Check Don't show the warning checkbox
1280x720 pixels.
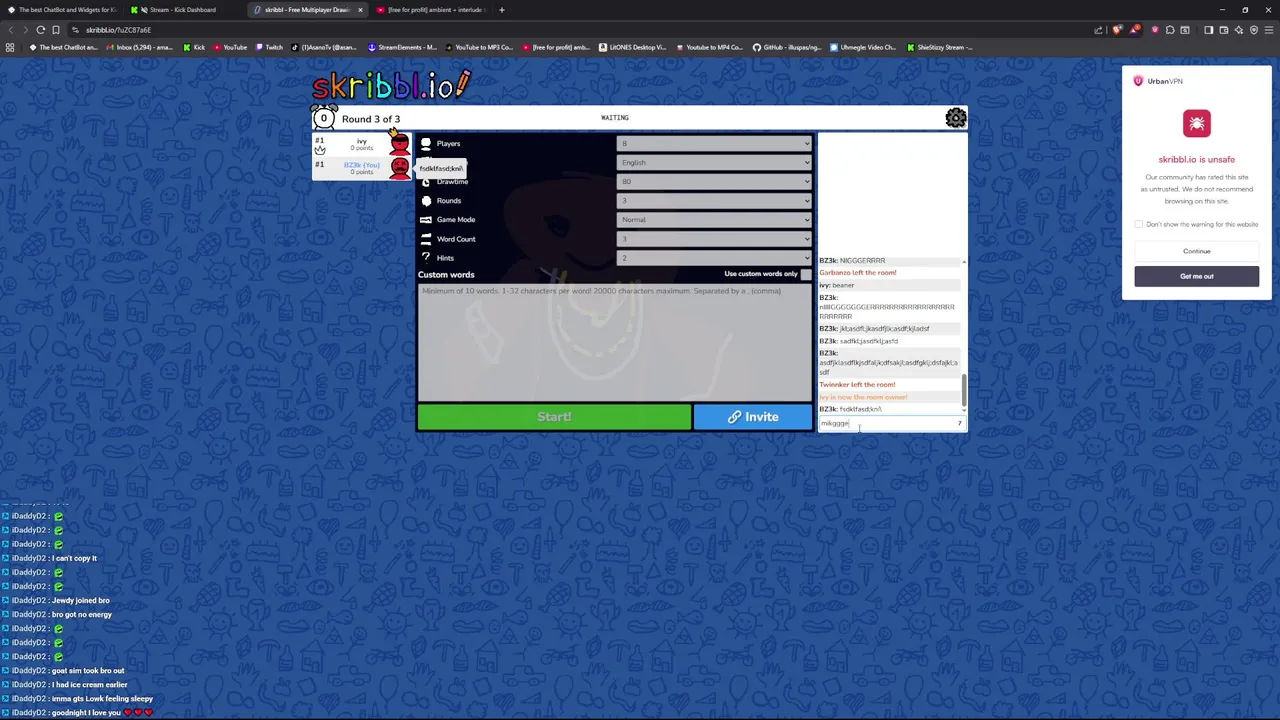(1138, 224)
